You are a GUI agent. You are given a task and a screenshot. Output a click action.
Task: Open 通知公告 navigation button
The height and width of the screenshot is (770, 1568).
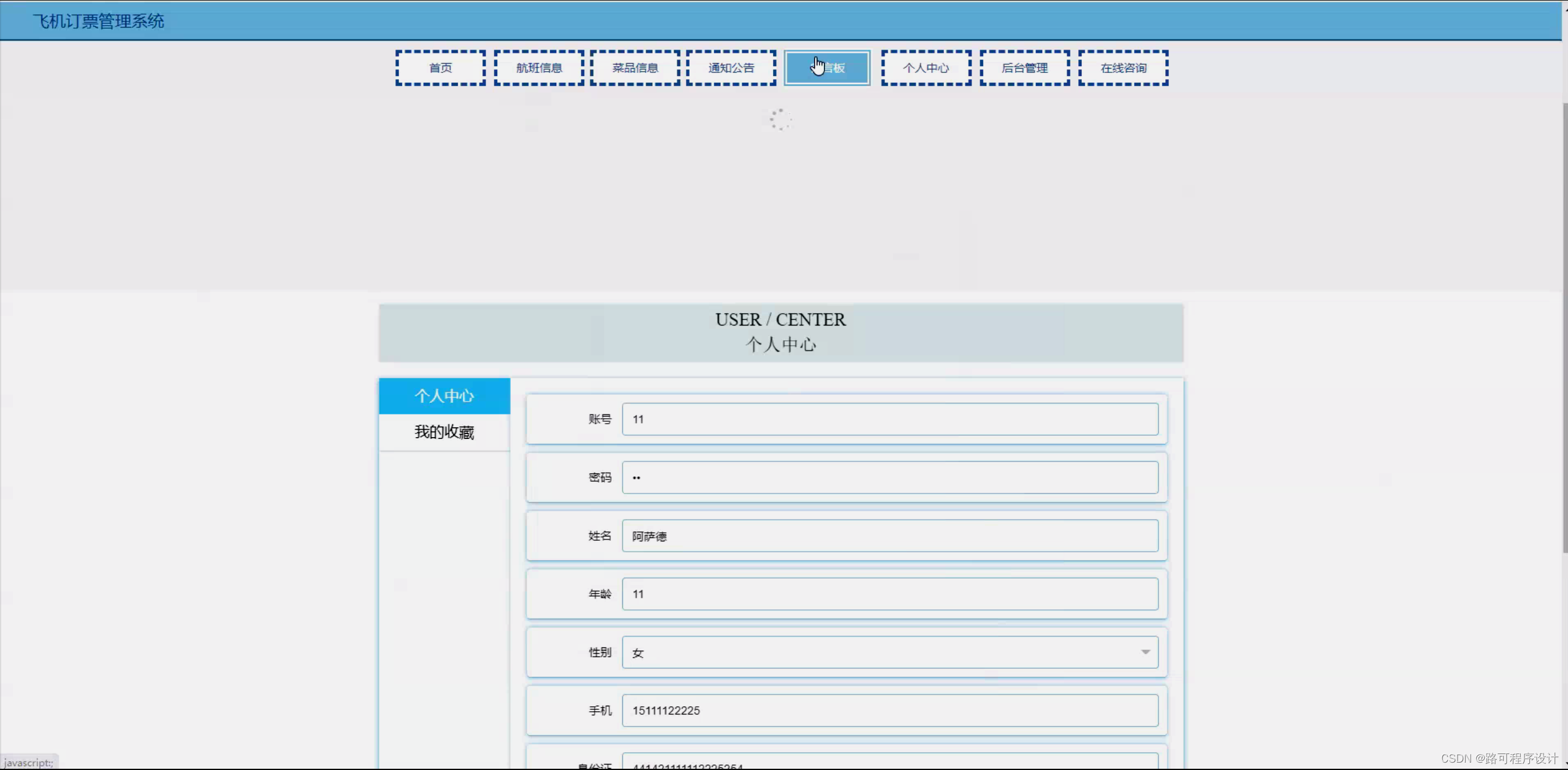[731, 68]
